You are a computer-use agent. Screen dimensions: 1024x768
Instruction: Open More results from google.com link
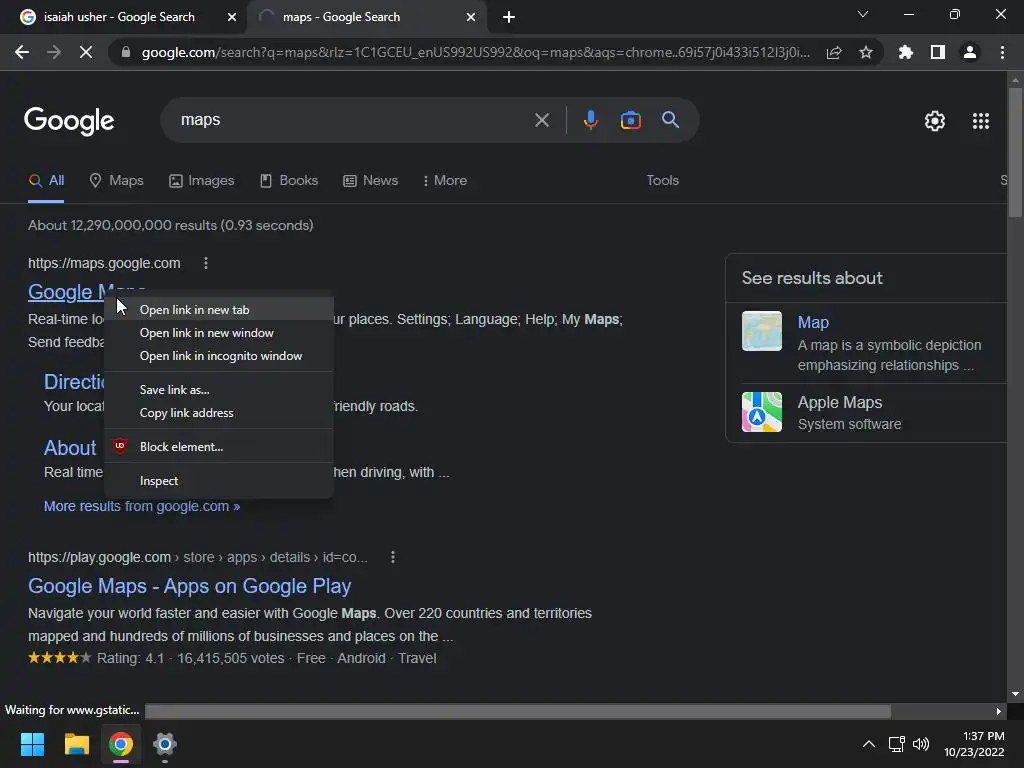142,506
